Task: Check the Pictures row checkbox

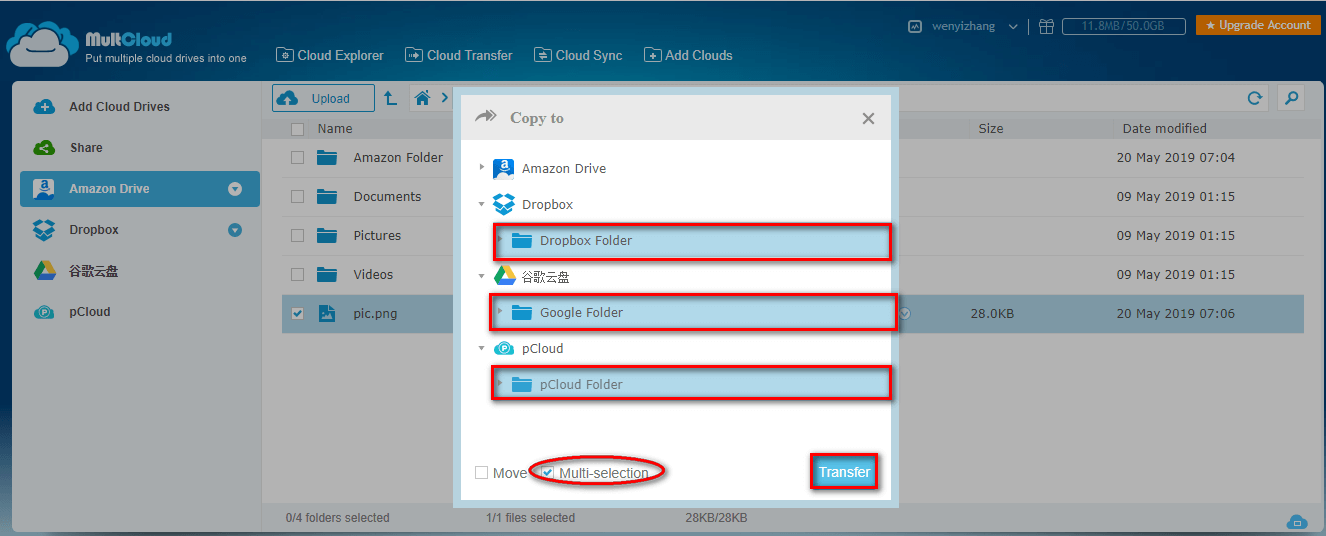Action: (297, 235)
